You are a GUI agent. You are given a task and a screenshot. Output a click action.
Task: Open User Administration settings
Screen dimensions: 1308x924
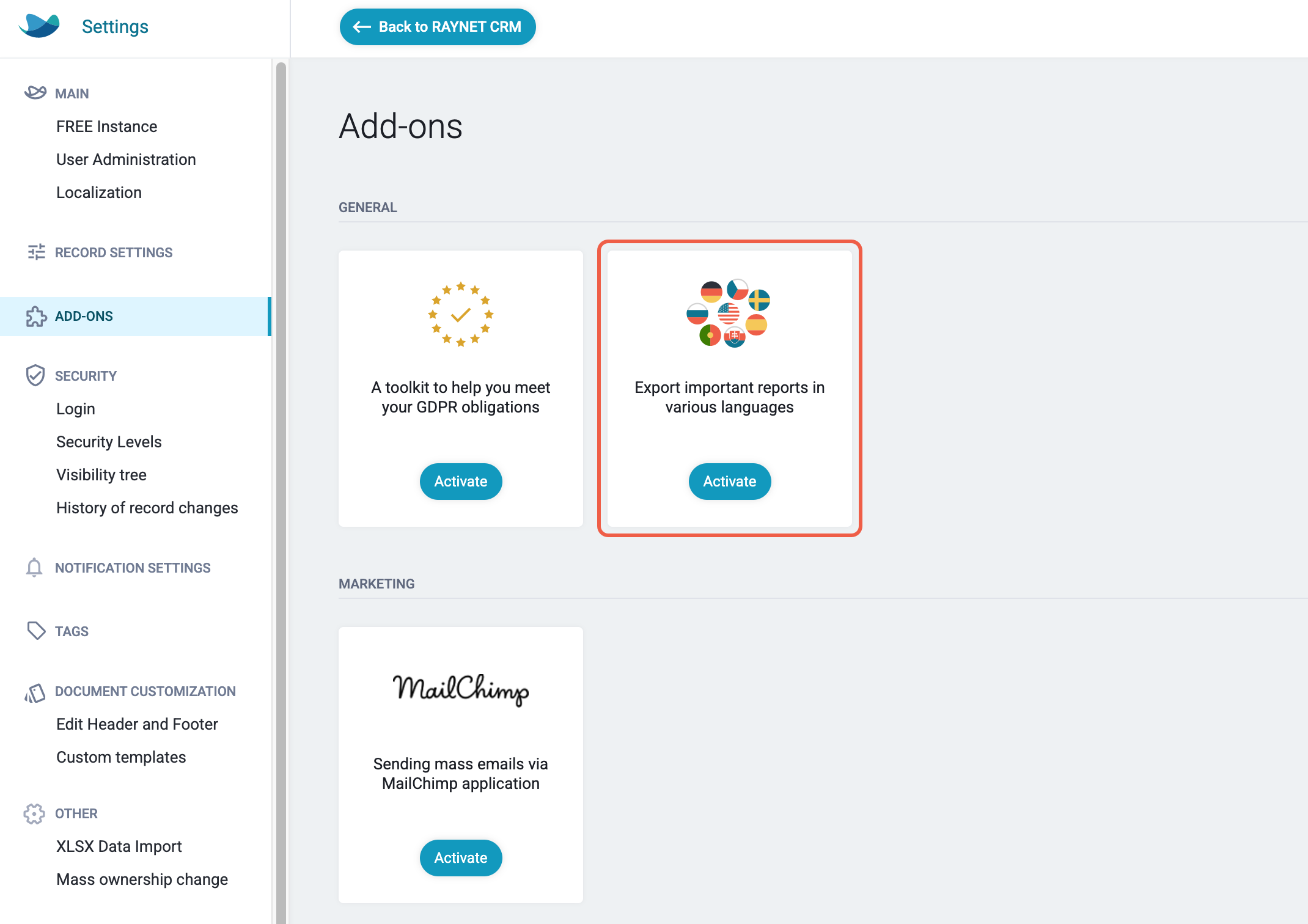click(x=126, y=159)
